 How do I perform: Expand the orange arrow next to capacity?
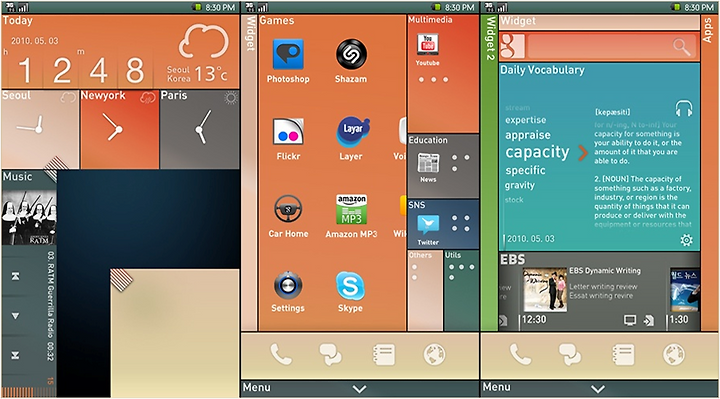point(583,153)
